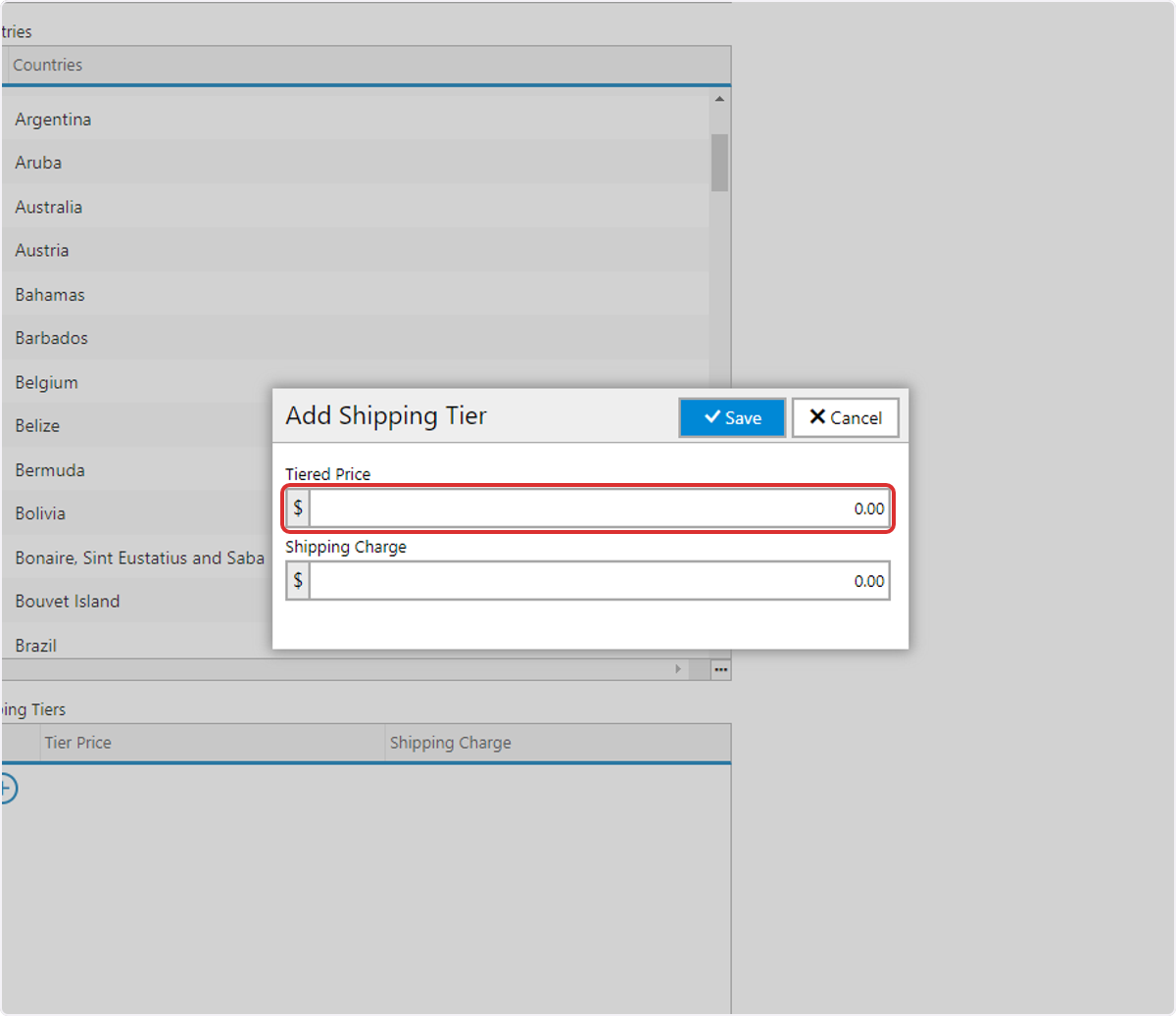1176x1016 pixels.
Task: Click the Shipping Charge input field
Action: 599,581
